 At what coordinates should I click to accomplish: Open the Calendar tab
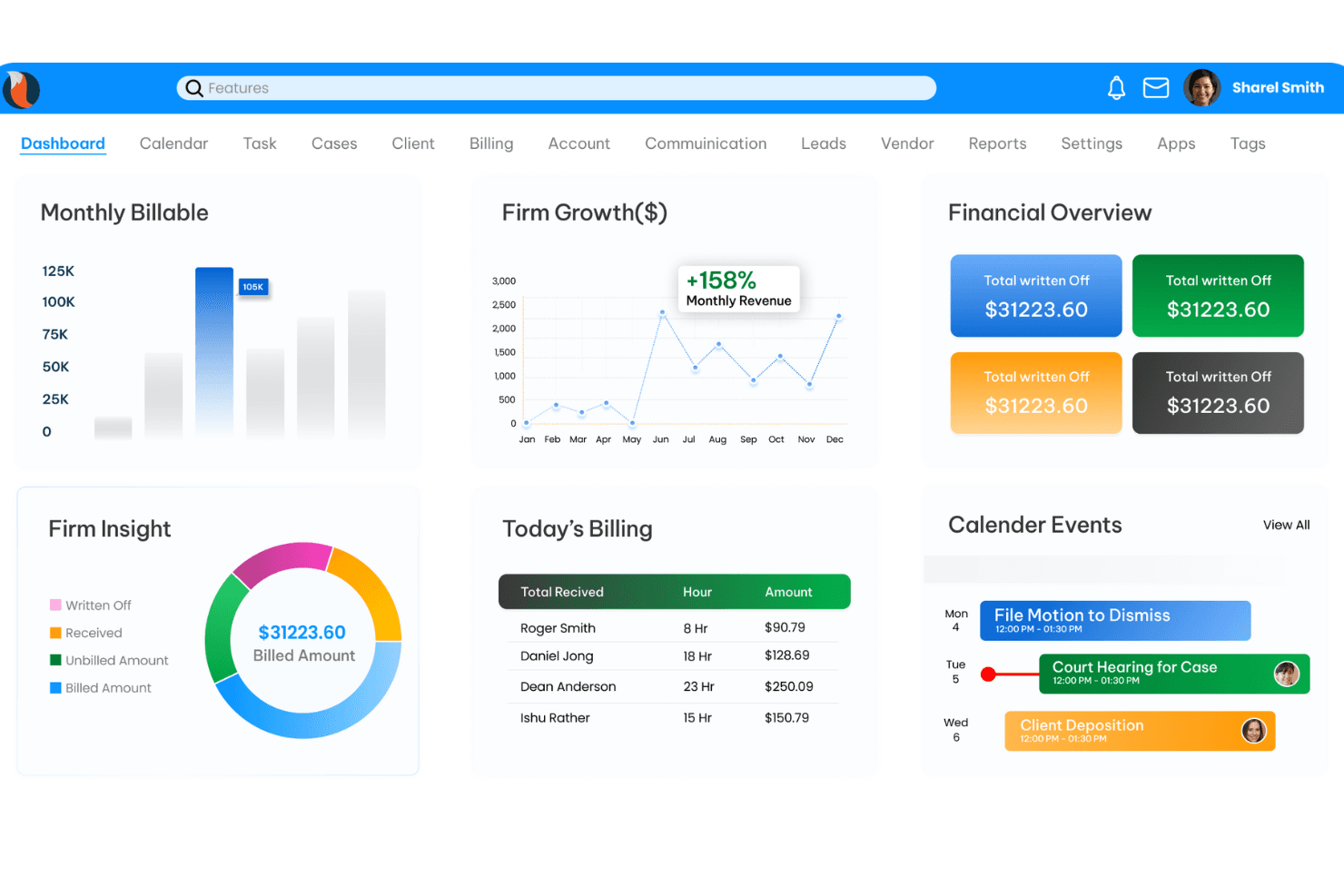click(173, 143)
